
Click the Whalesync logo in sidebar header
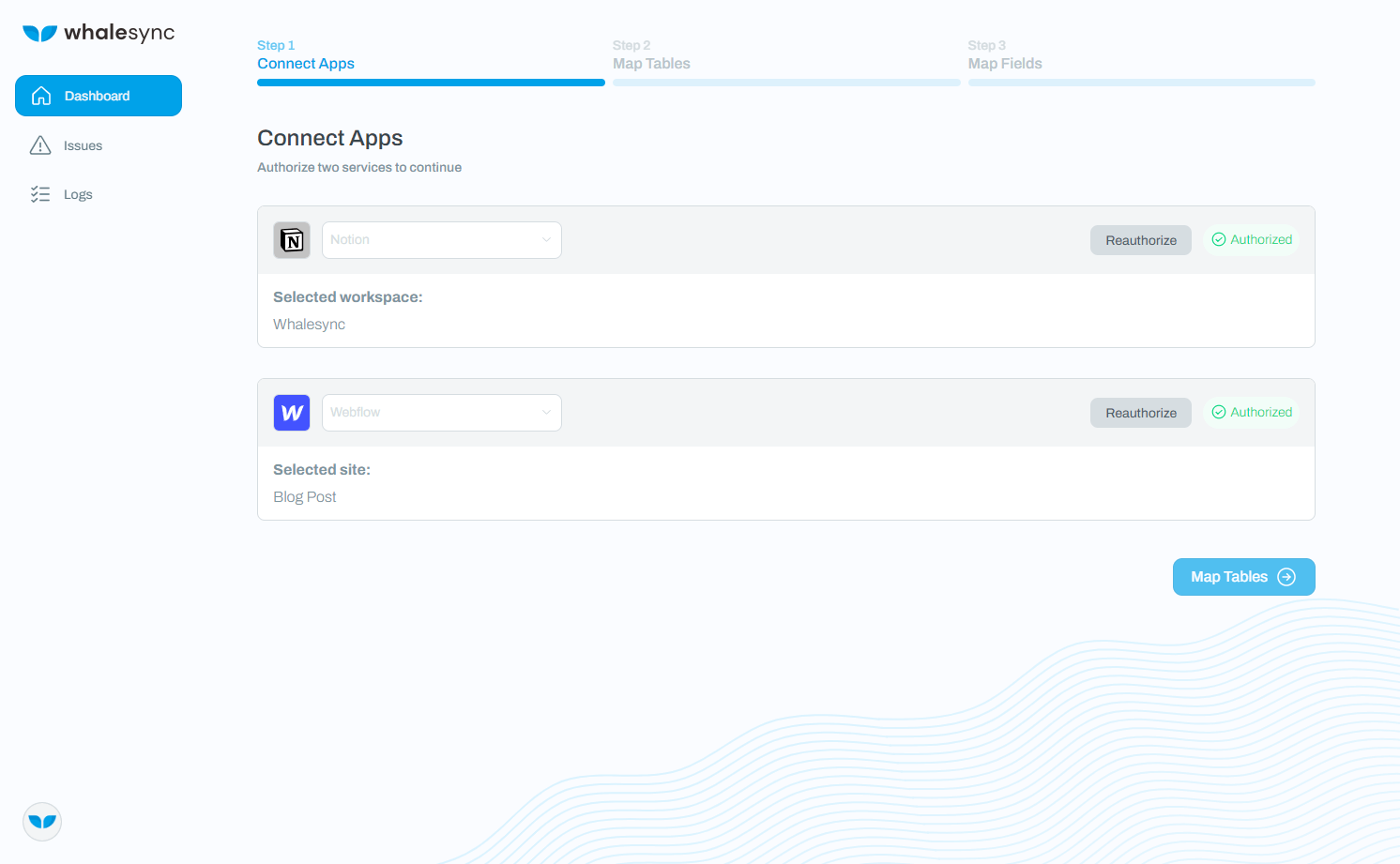tap(99, 33)
